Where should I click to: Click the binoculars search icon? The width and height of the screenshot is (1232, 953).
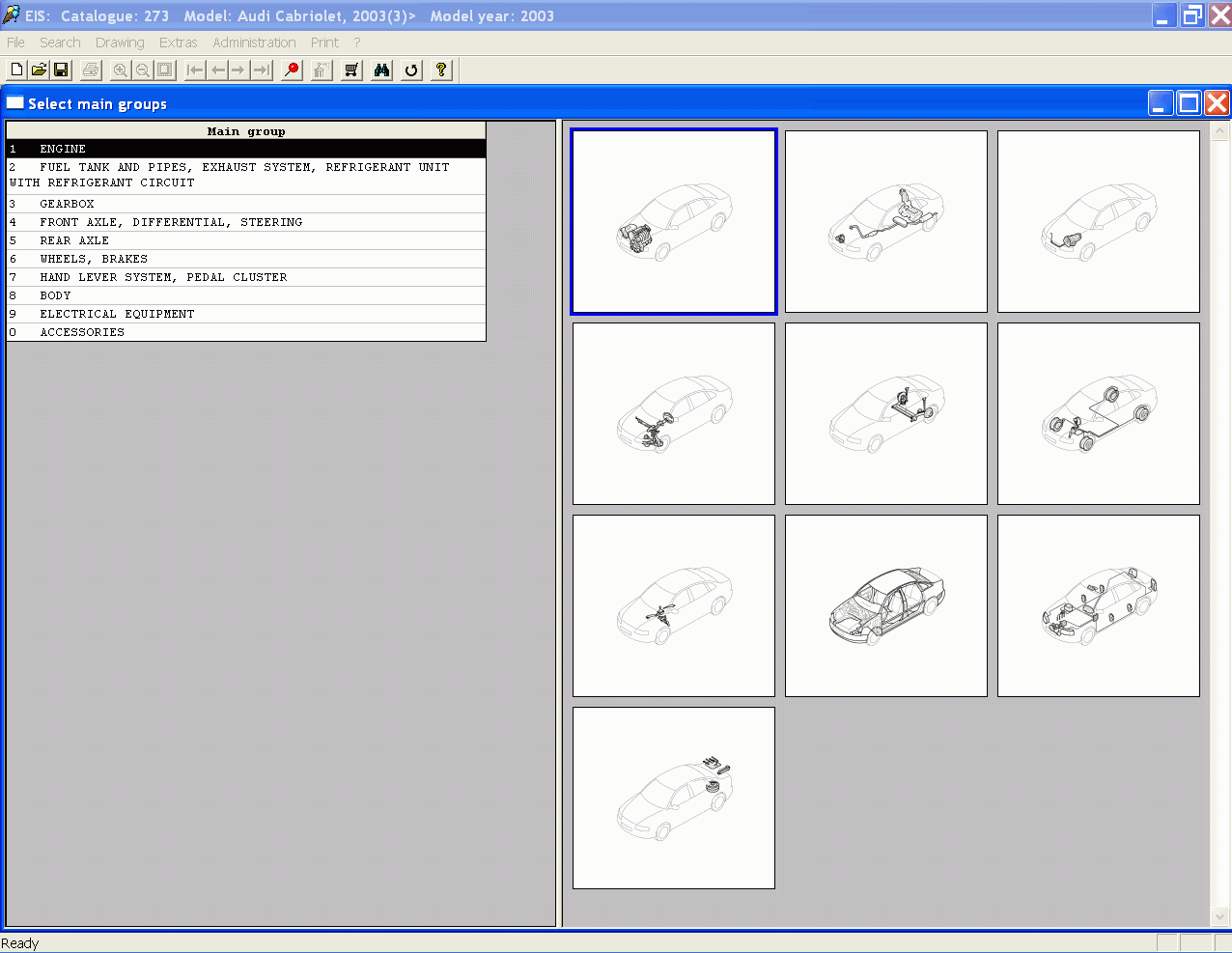381,70
